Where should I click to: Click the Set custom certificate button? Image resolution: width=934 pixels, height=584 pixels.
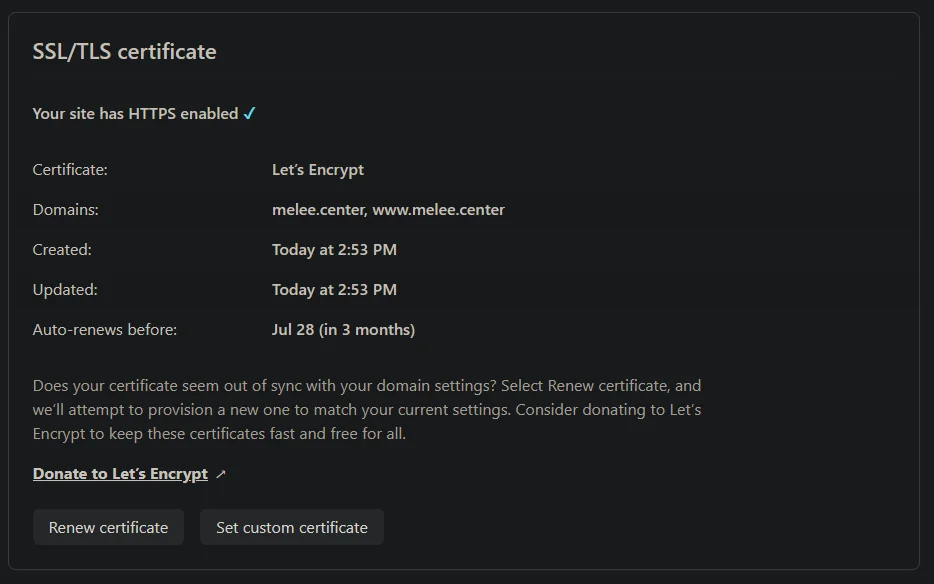point(291,527)
